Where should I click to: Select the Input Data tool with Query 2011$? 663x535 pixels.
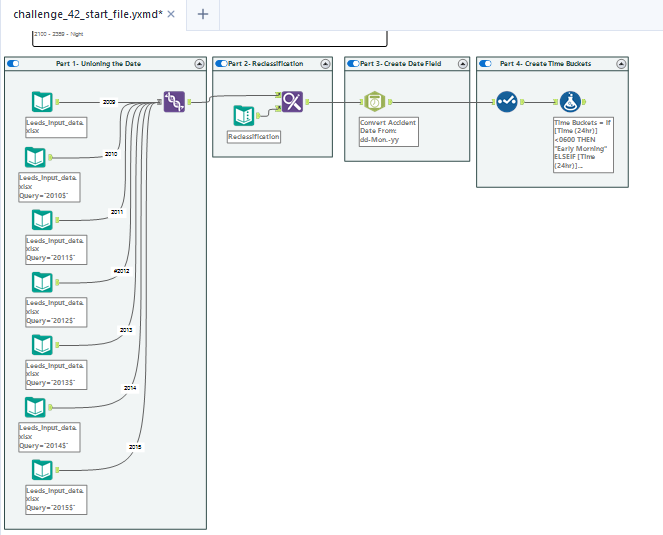pos(42,220)
